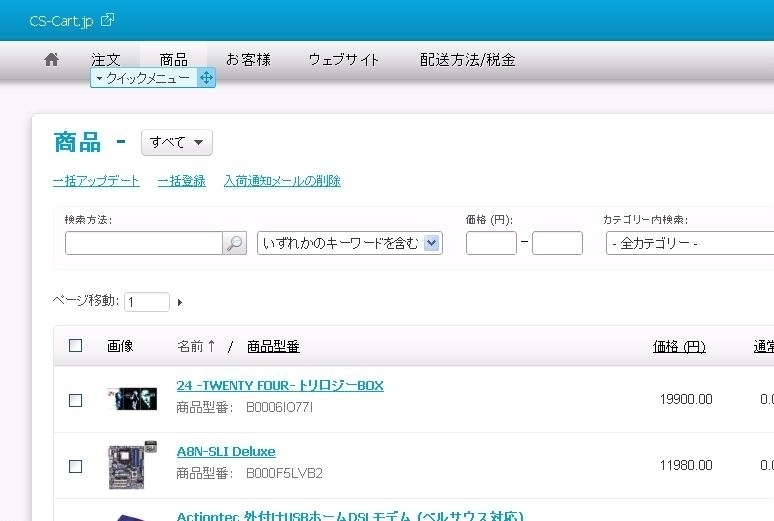This screenshot has width=774, height=521.
Task: Open CS-Cart.jp storefront external link icon
Action: tap(107, 20)
